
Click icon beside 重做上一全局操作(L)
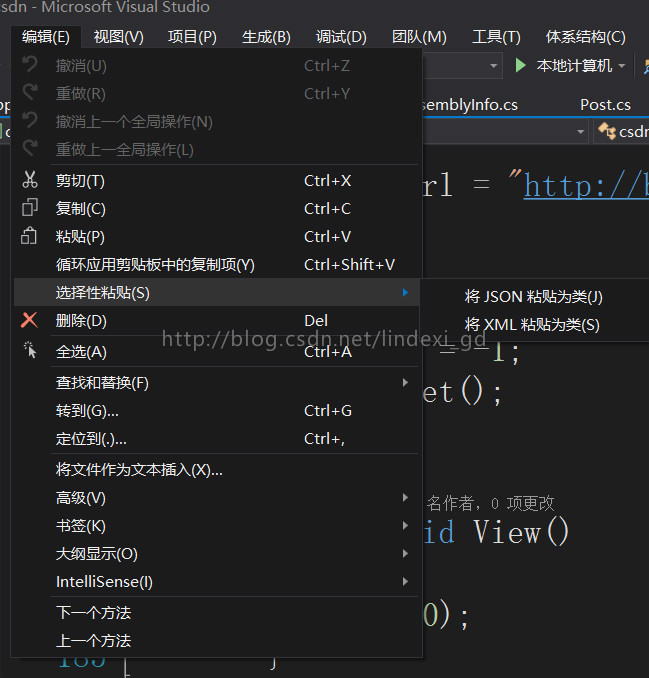click(x=30, y=148)
